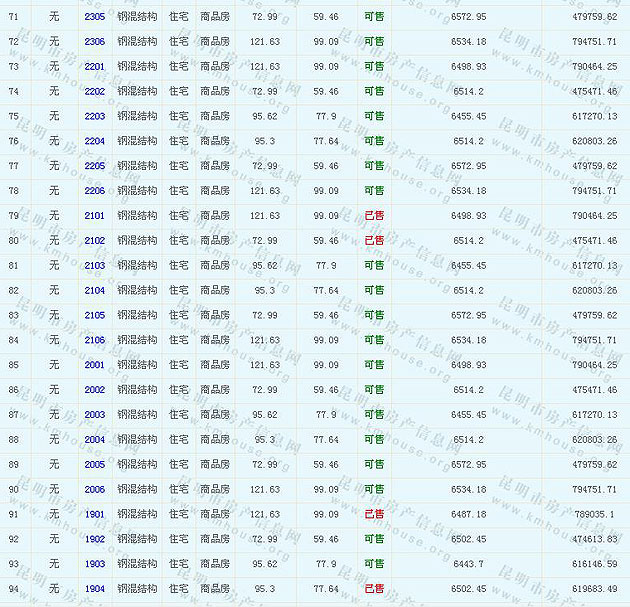Open details for room 2203
The image size is (630, 607).
coord(94,116)
